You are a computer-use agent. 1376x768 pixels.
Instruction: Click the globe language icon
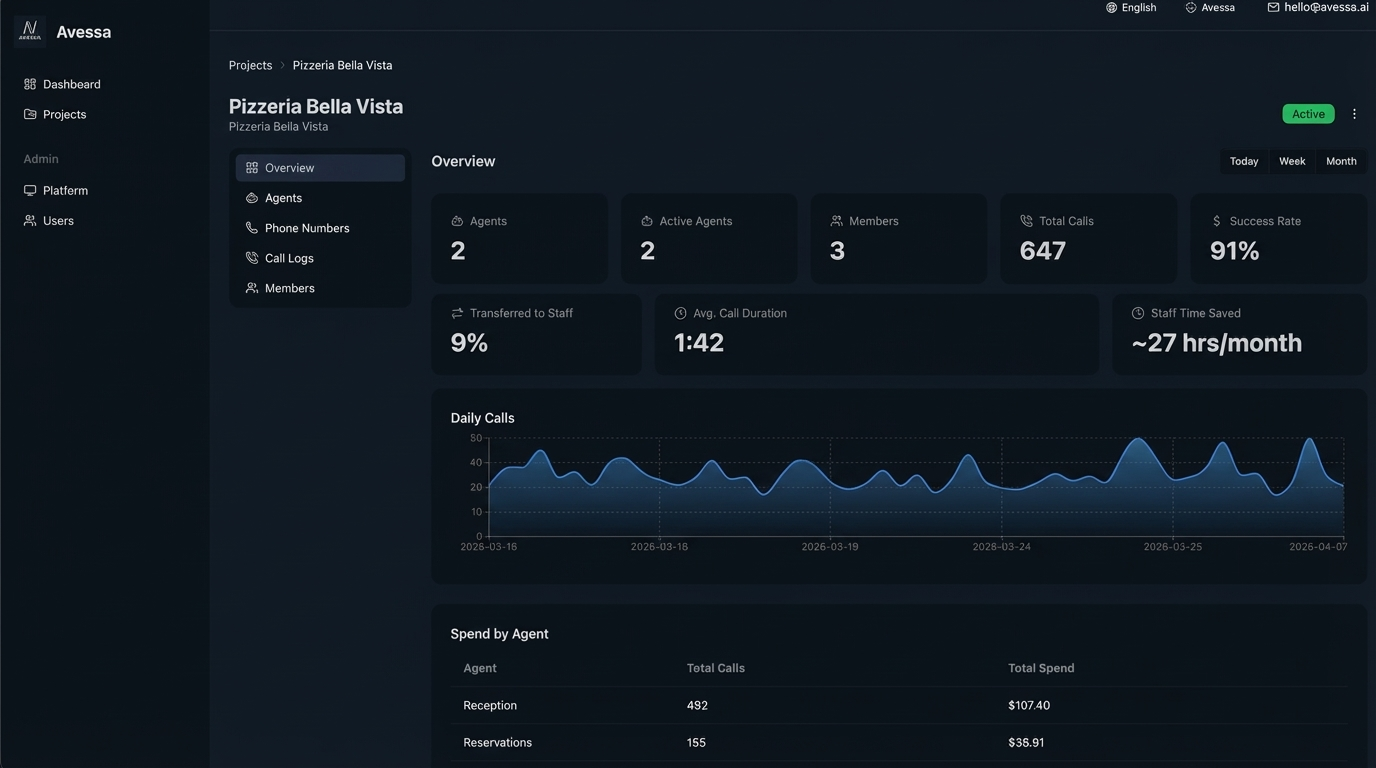point(1112,7)
